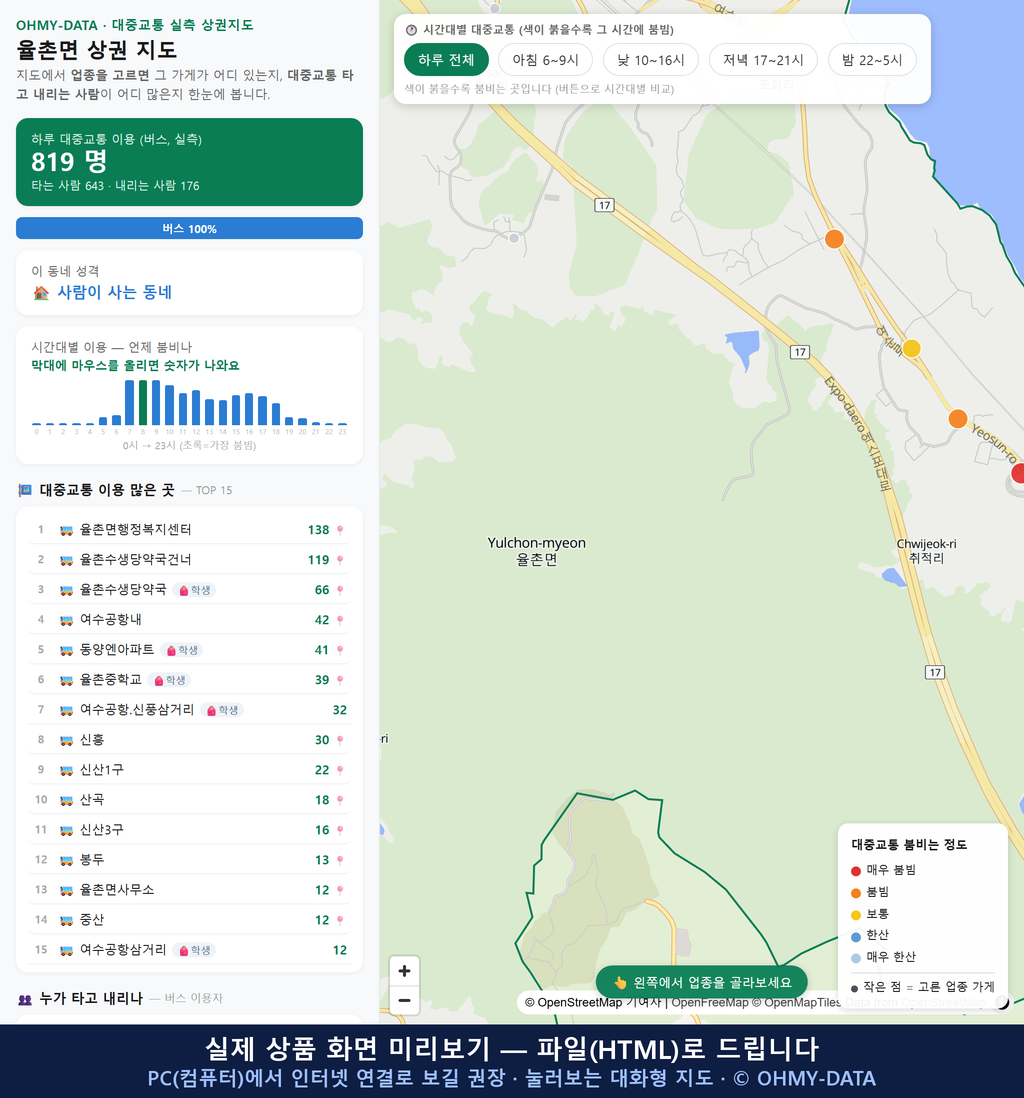Select the yellow bus stop marker on map
Image resolution: width=1024 pixels, height=1098 pixels.
tap(911, 348)
